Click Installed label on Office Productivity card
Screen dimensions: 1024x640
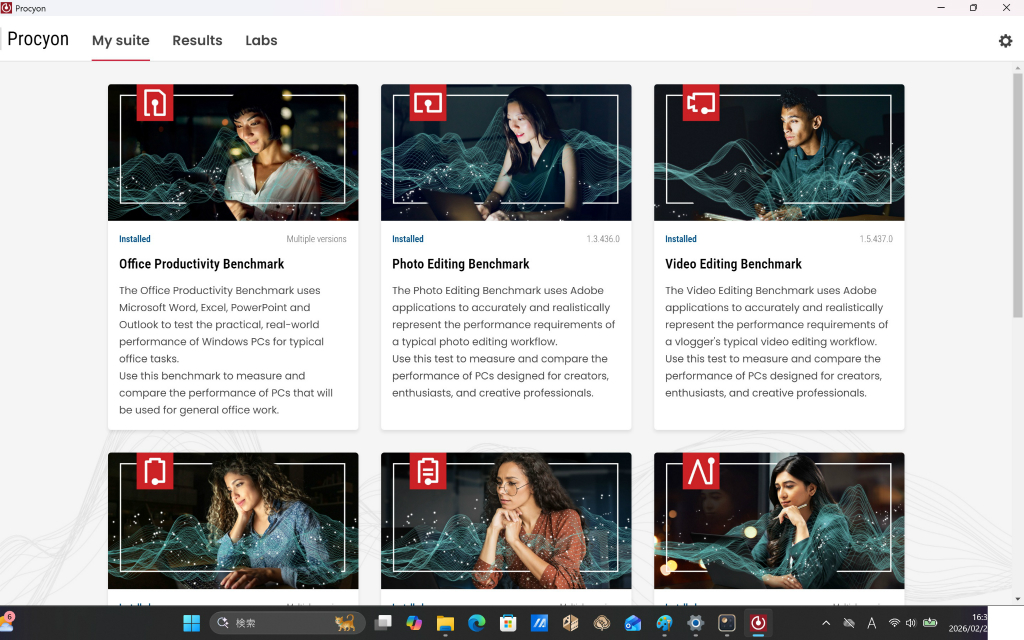pyautogui.click(x=135, y=239)
